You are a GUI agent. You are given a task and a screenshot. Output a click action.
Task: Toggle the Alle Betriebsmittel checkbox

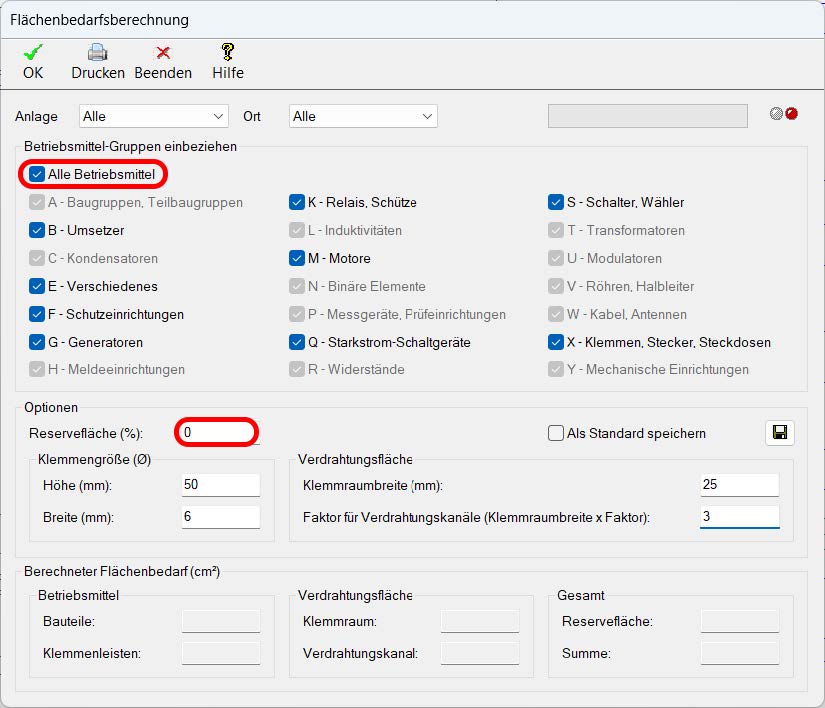(x=37, y=174)
